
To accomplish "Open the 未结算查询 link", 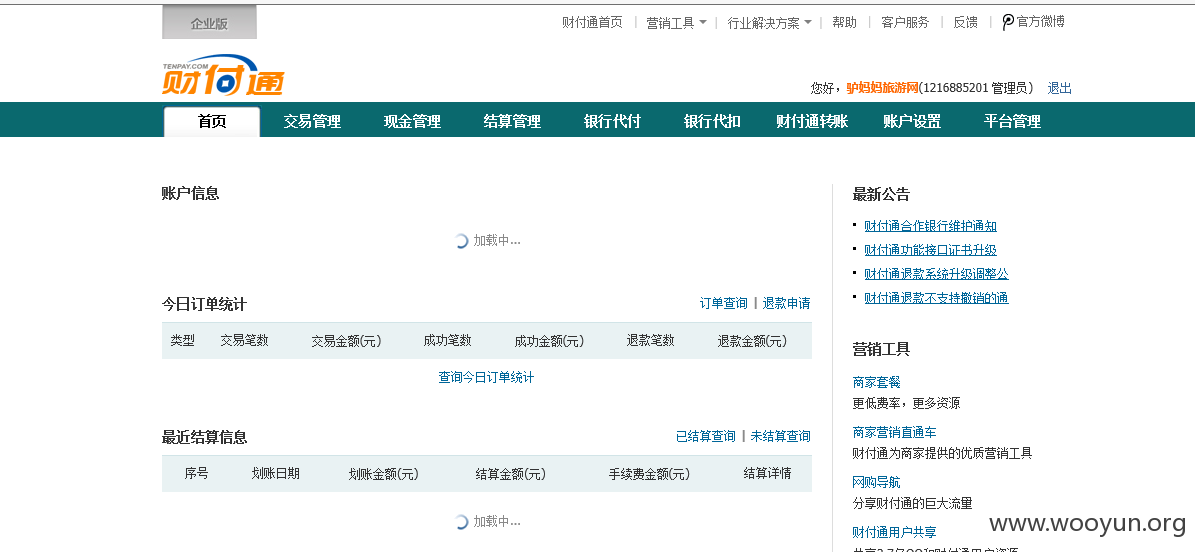I will pos(780,436).
